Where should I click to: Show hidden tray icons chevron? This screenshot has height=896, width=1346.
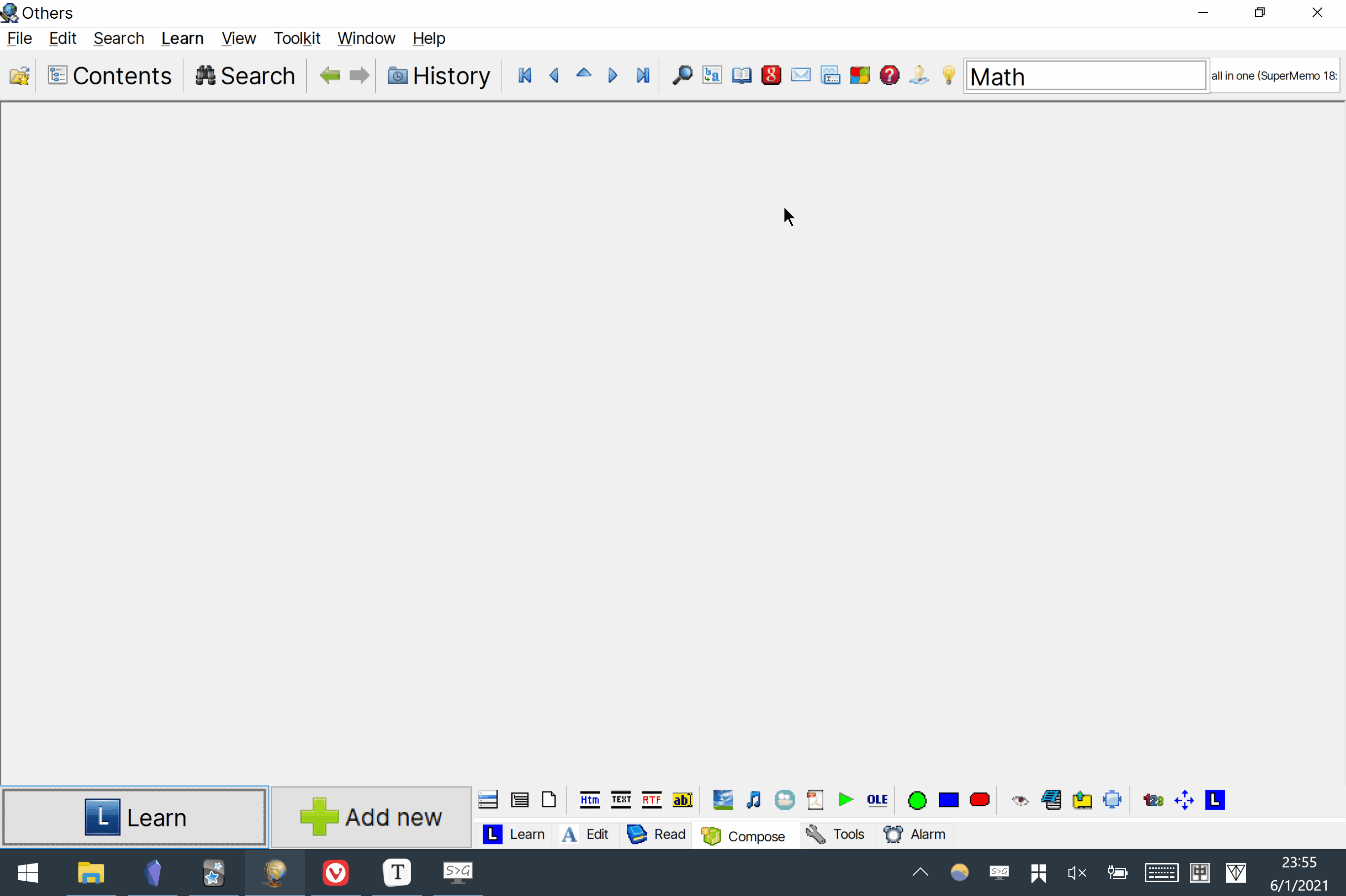[920, 872]
